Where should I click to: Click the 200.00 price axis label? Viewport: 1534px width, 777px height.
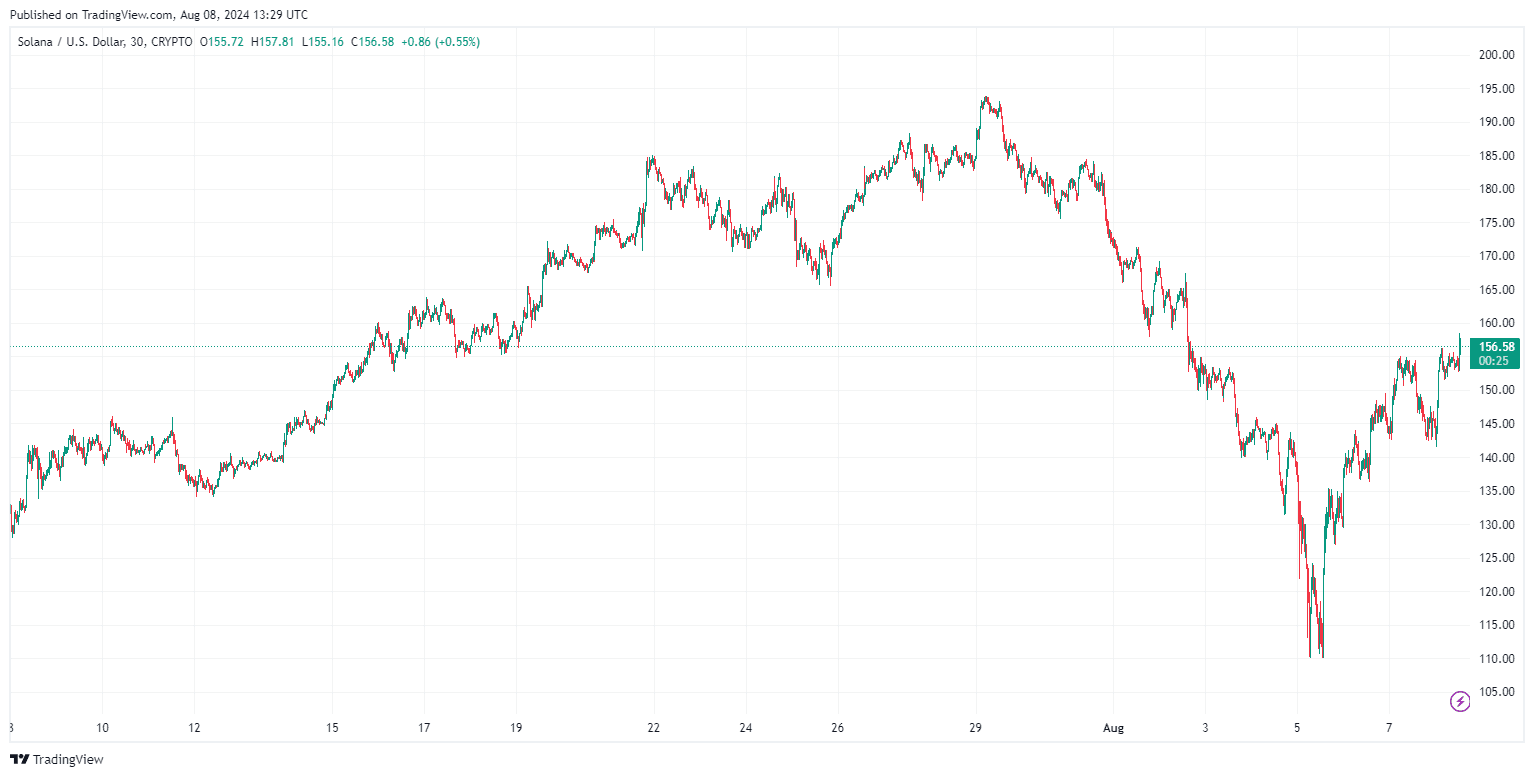(1497, 55)
